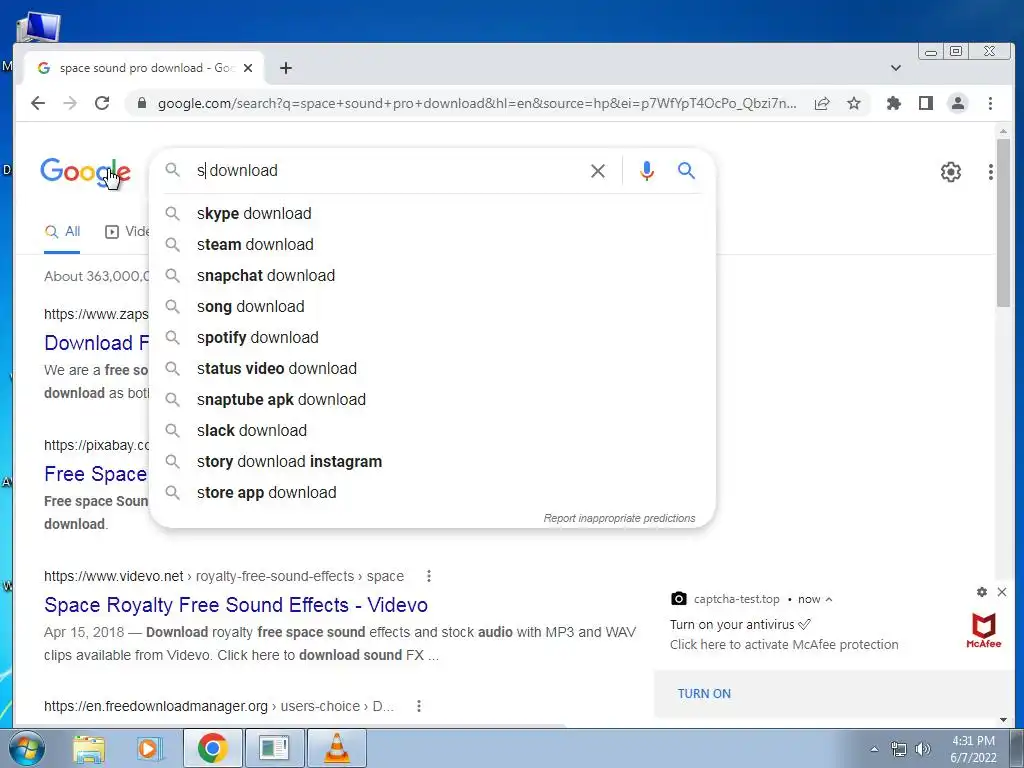Select the "store app download" suggestion
1024x768 pixels.
432,492
